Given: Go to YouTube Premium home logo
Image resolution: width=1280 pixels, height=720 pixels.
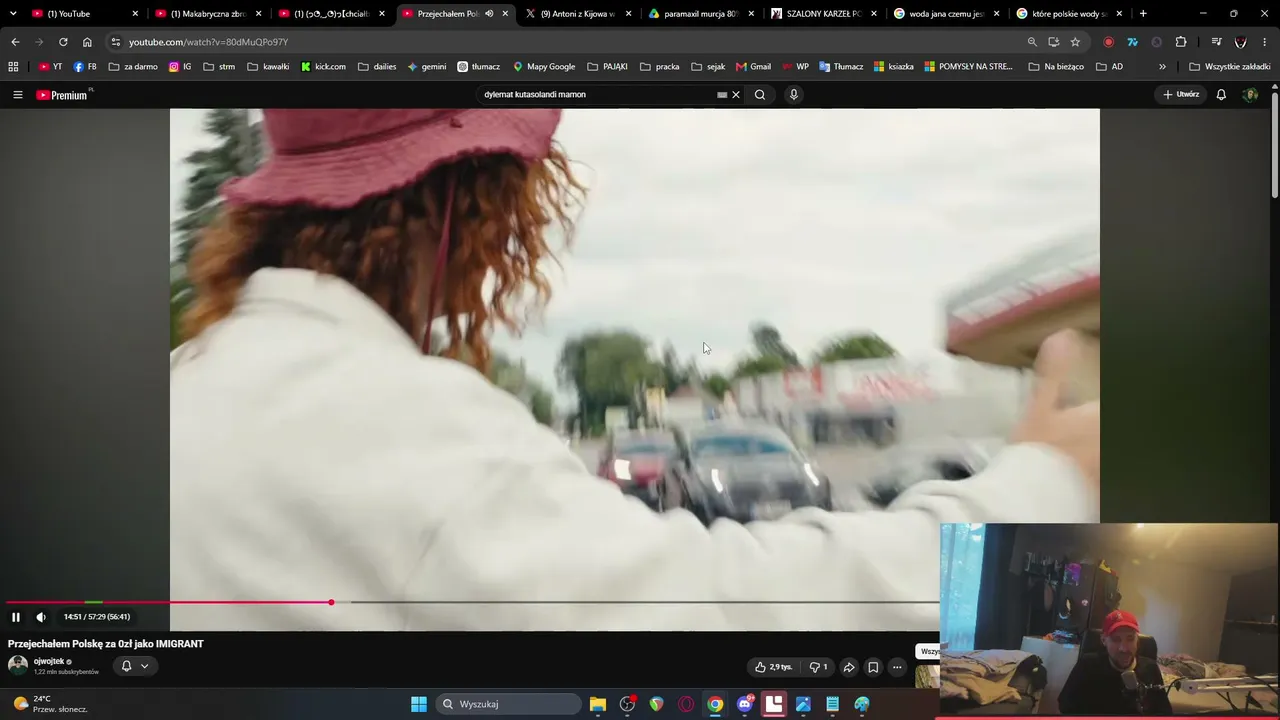Looking at the screenshot, I should pos(64,95).
